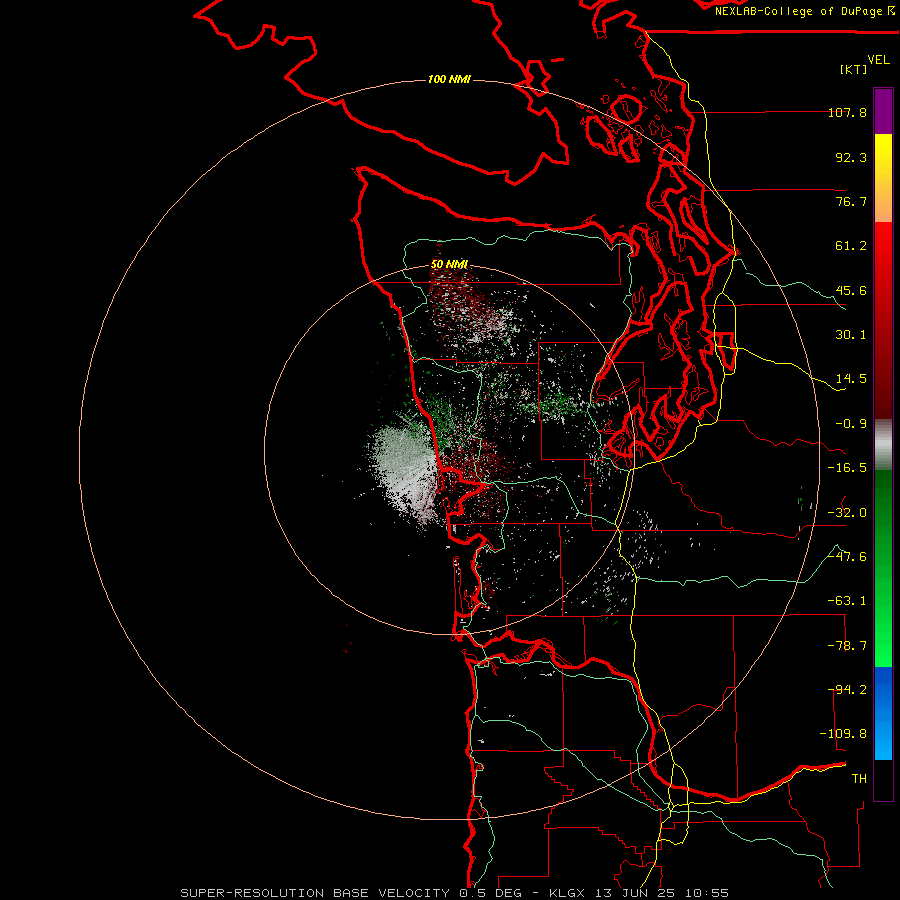Click the bright green segment of color bar
This screenshot has width=900, height=900.
883,568
